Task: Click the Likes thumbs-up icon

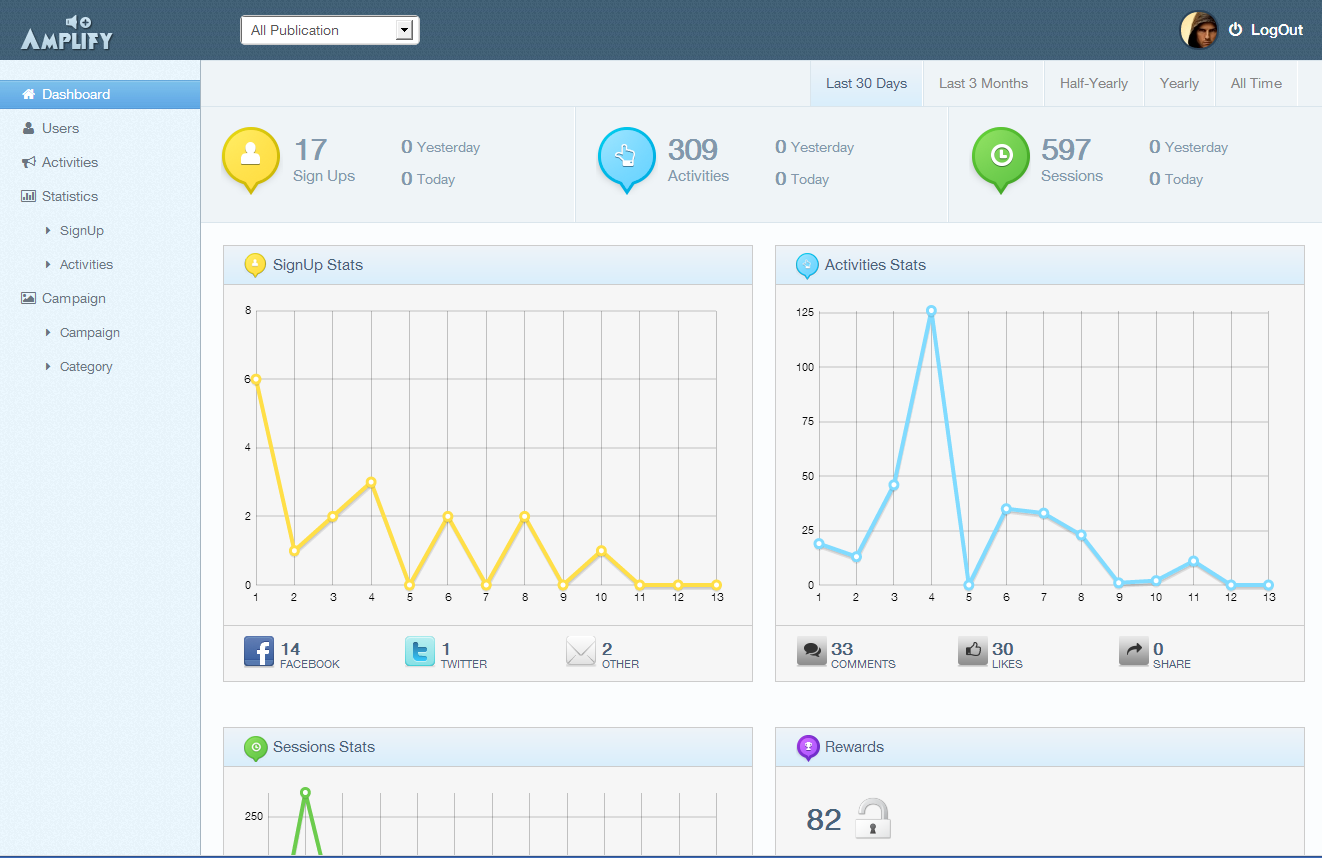Action: pos(973,652)
